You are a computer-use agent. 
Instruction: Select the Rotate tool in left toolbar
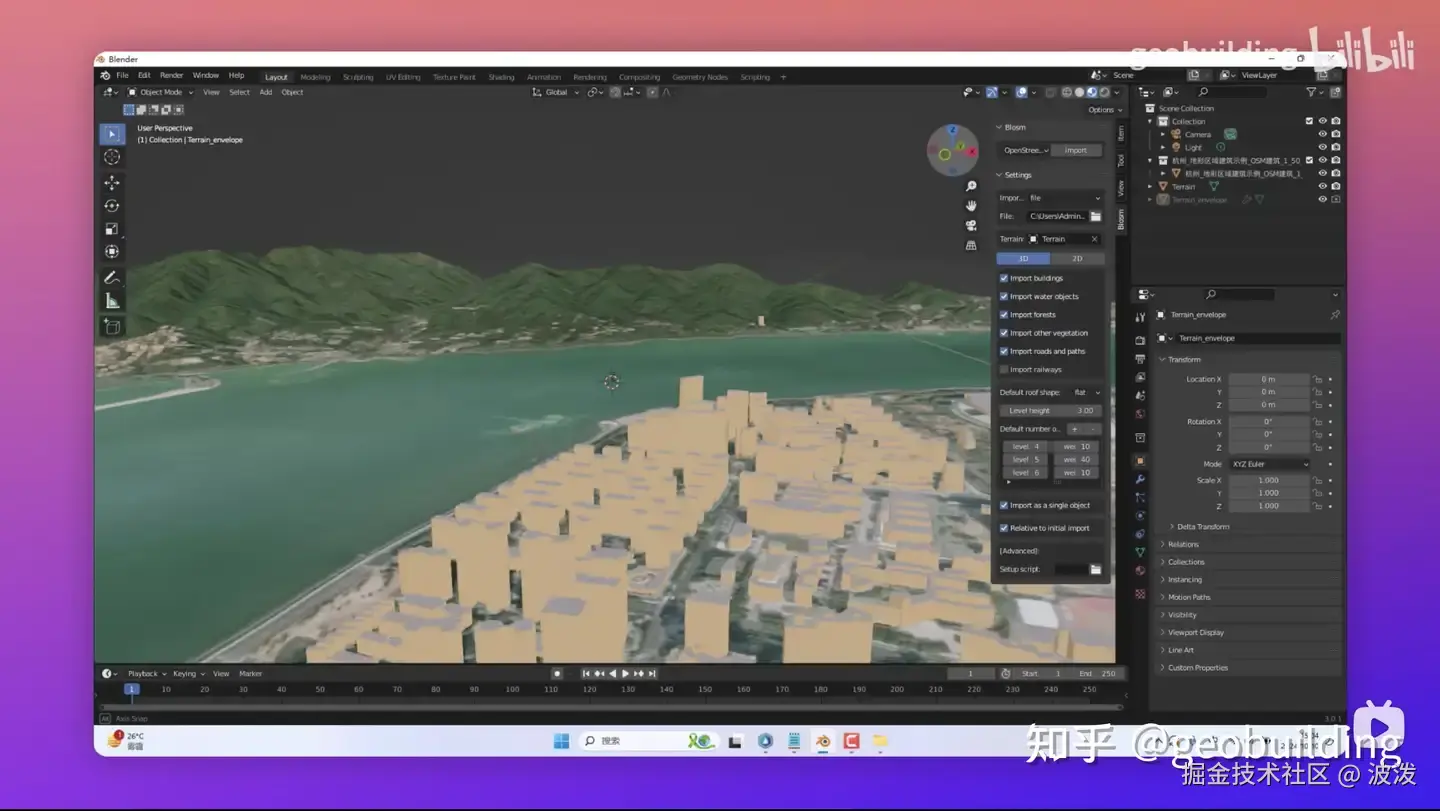coord(112,206)
